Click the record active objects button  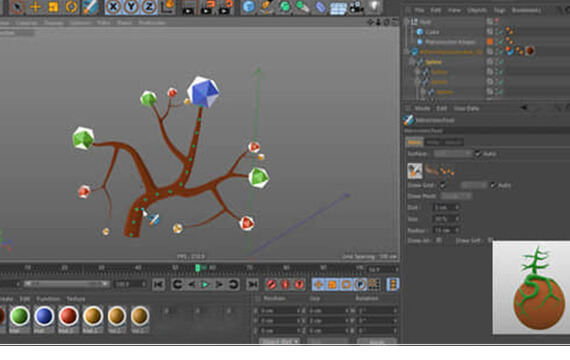coord(271,284)
